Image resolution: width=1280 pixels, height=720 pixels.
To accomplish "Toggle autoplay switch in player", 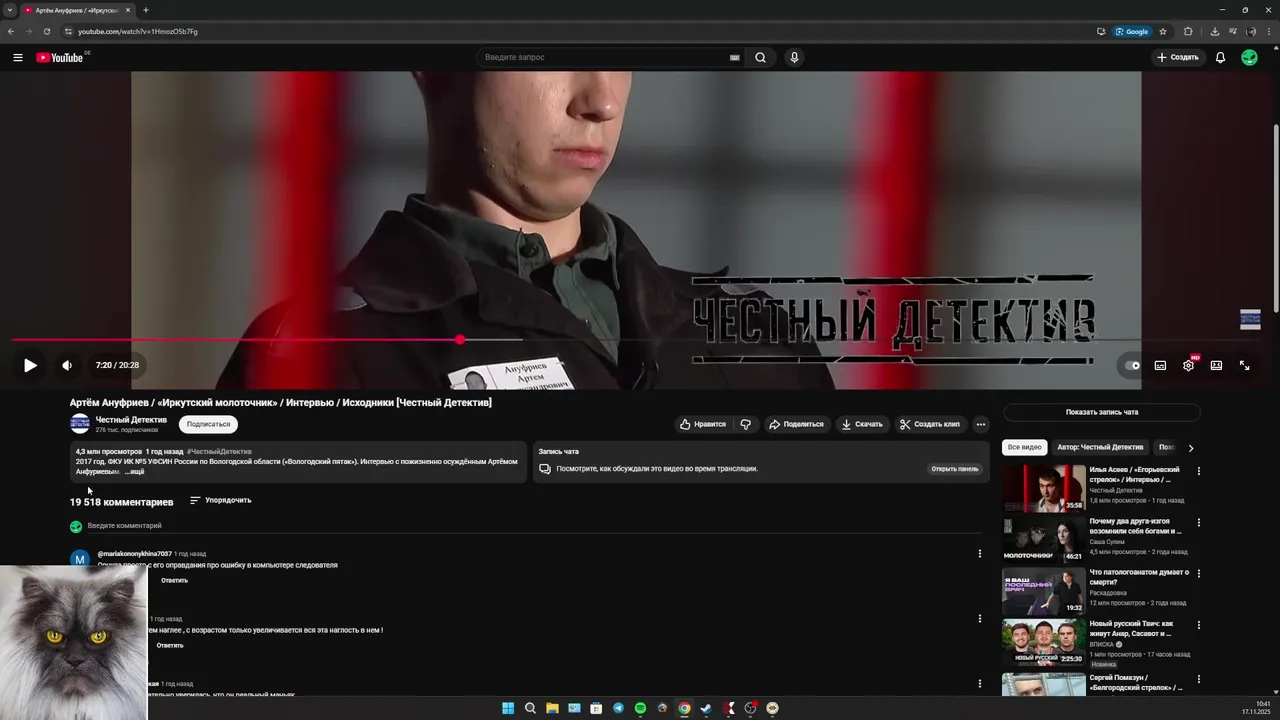I will pyautogui.click(x=1132, y=365).
